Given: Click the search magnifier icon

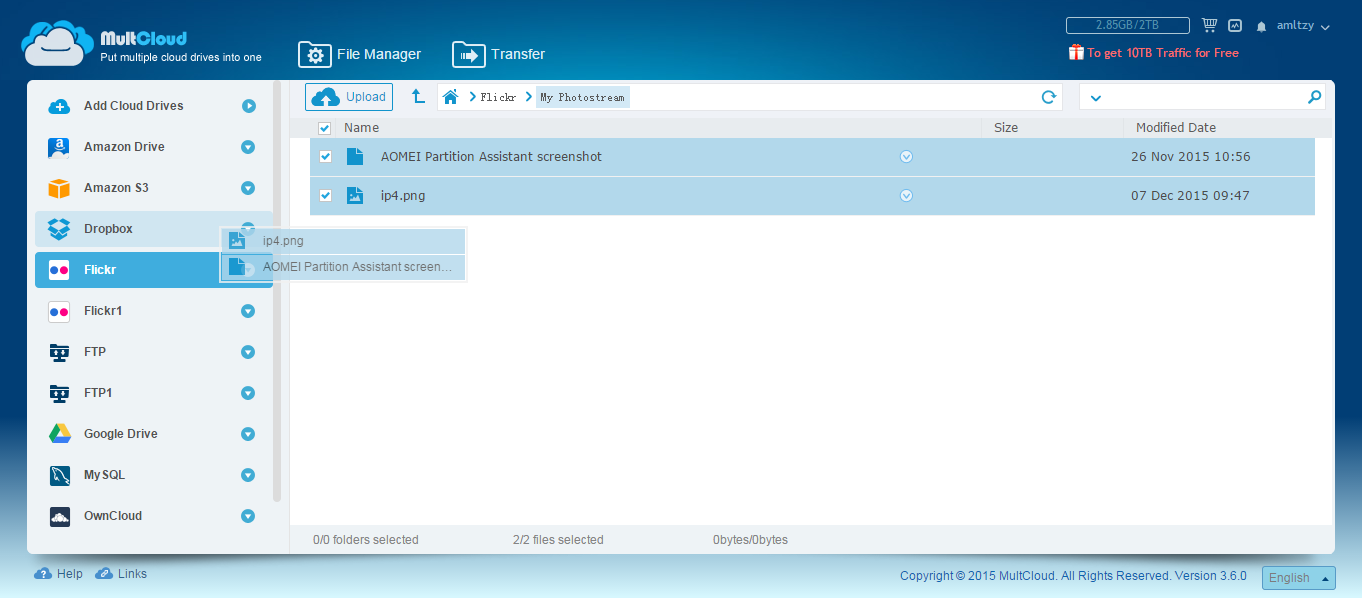Looking at the screenshot, I should (x=1314, y=97).
